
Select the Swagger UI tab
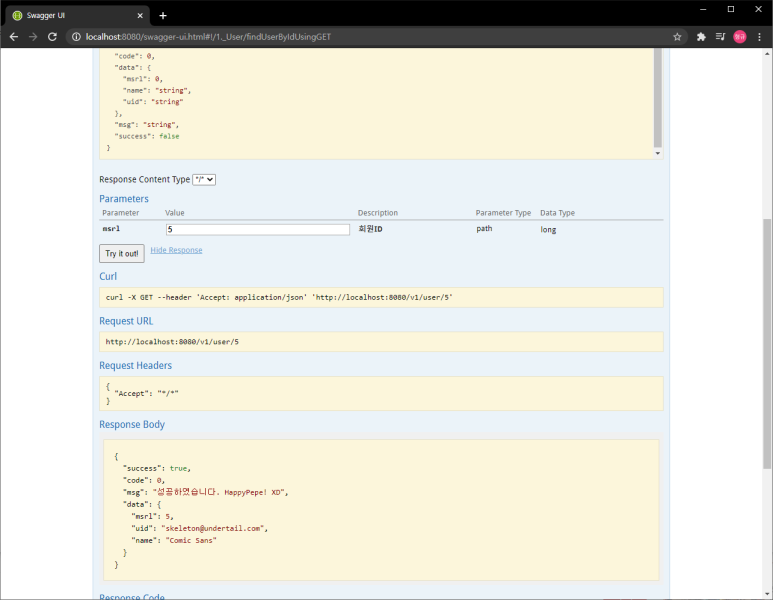point(77,16)
